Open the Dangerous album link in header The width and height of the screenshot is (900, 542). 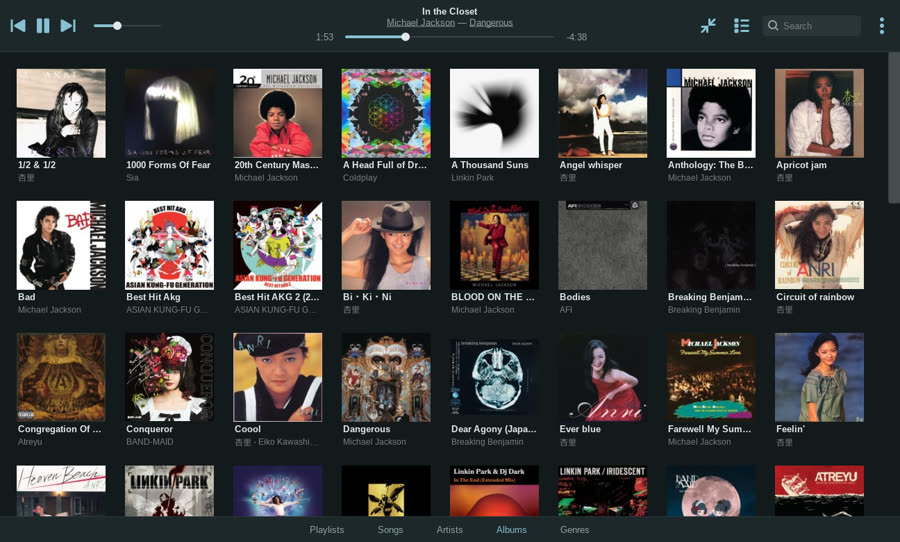click(x=491, y=22)
